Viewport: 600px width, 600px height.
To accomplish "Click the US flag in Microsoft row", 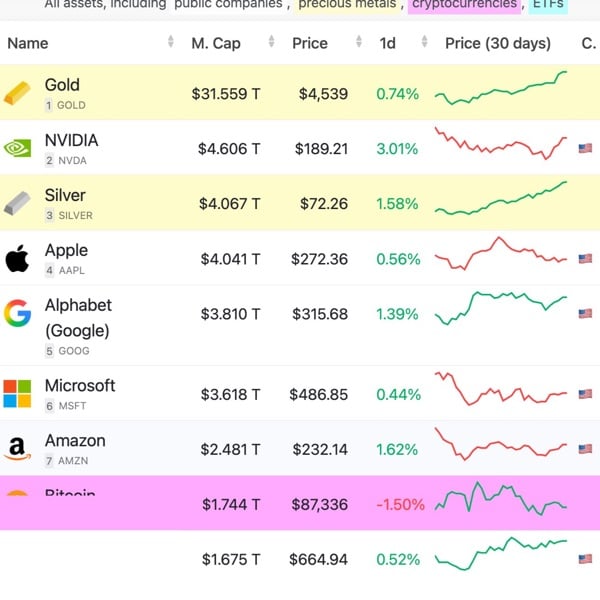I will (x=585, y=394).
